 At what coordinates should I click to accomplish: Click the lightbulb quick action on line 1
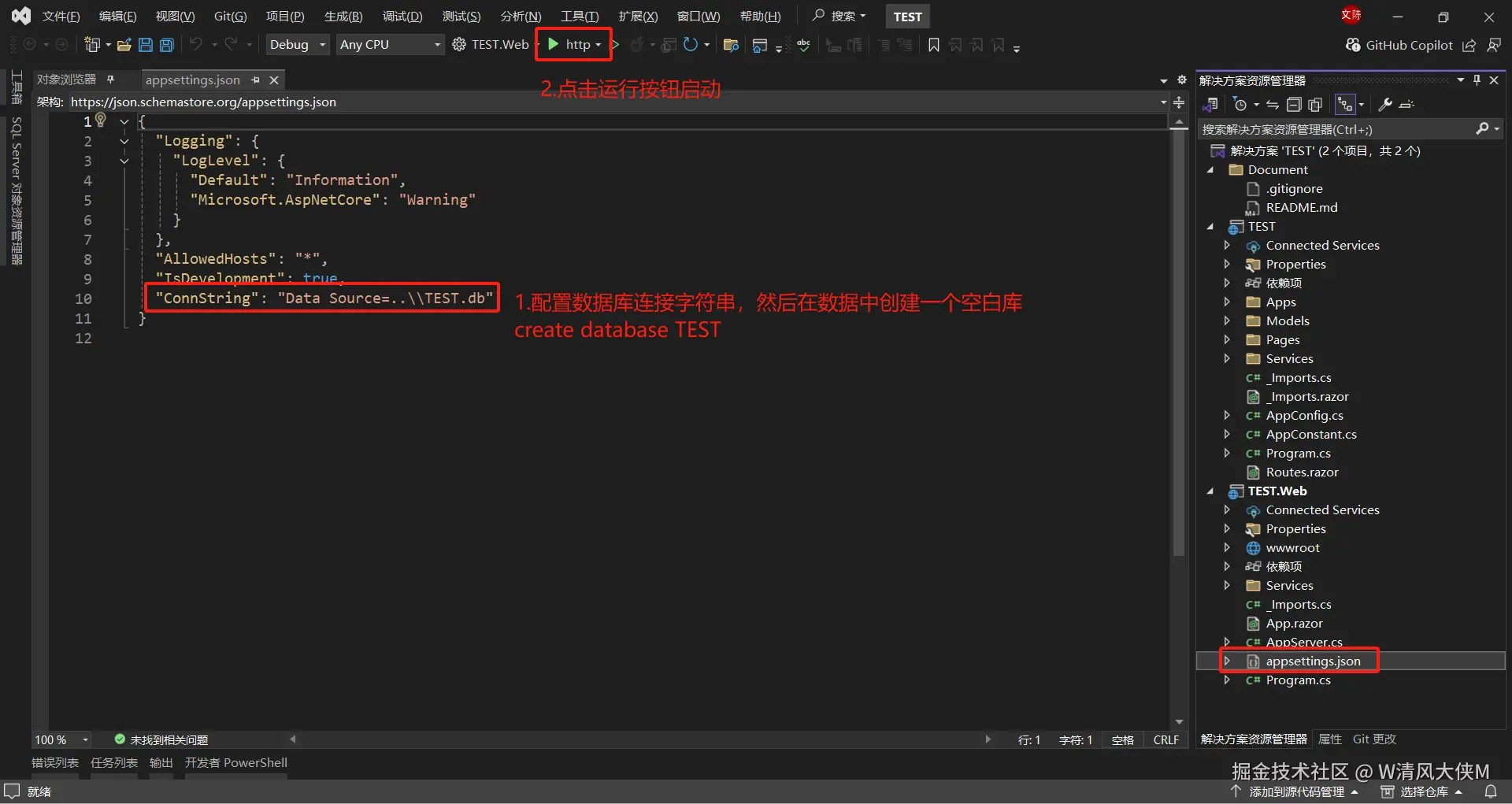pos(101,120)
